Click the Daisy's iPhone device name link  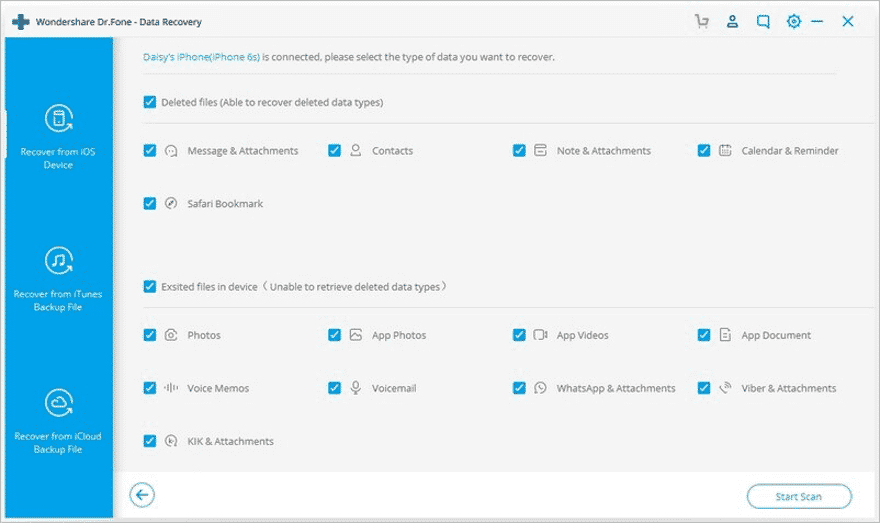click(201, 57)
